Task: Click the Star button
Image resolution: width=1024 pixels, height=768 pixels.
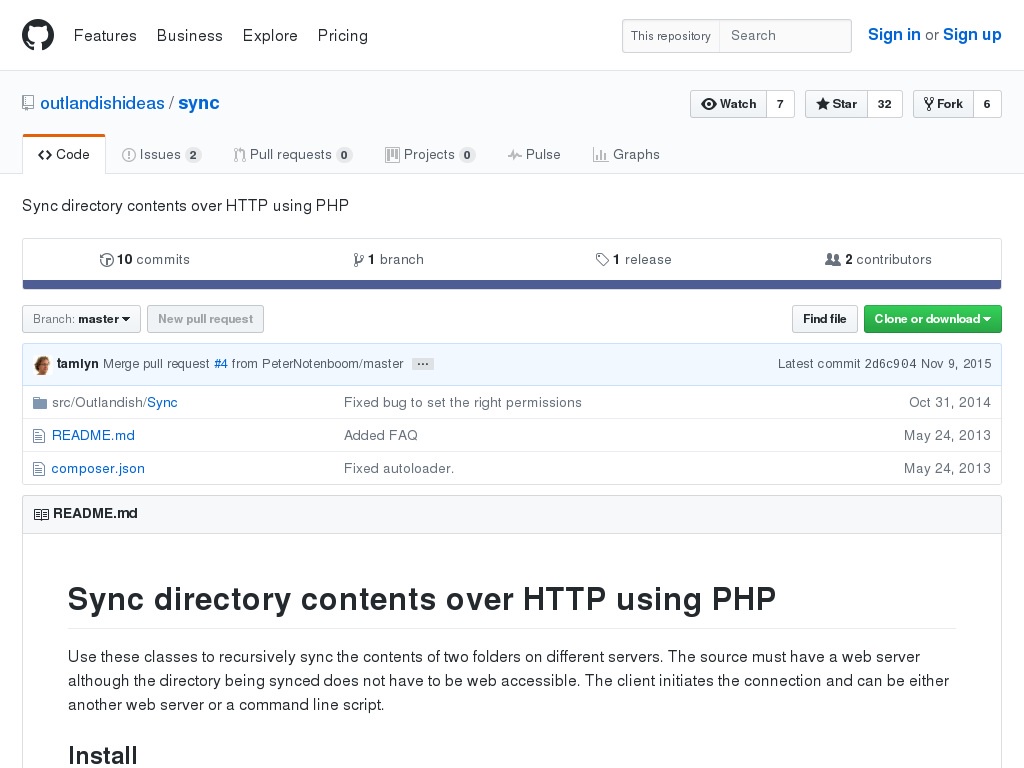Action: click(x=837, y=104)
